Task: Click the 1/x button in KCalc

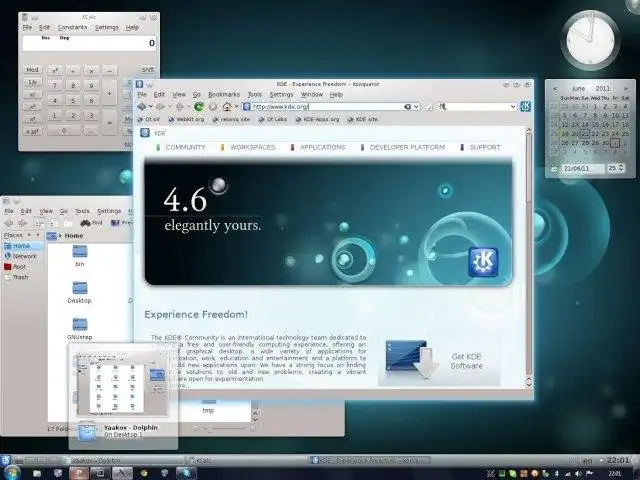Action: click(x=32, y=82)
